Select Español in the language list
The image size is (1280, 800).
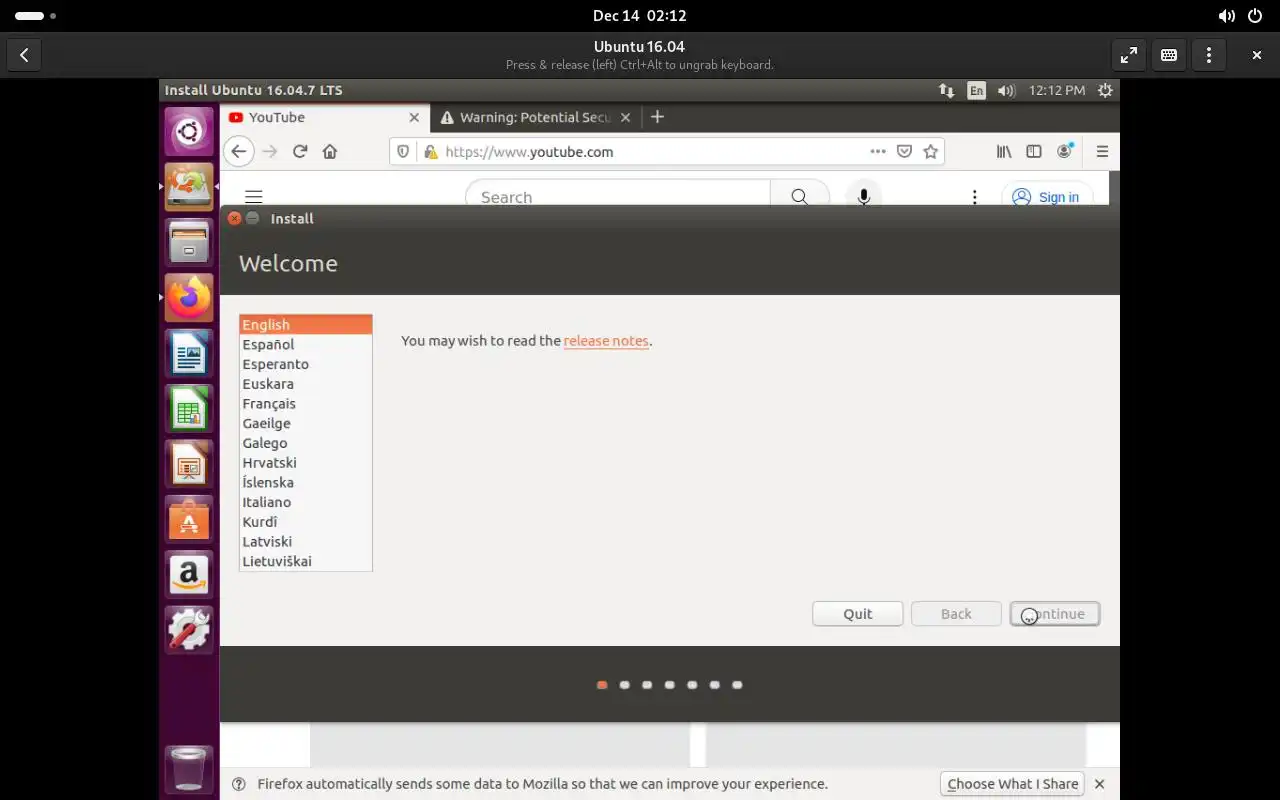click(306, 344)
